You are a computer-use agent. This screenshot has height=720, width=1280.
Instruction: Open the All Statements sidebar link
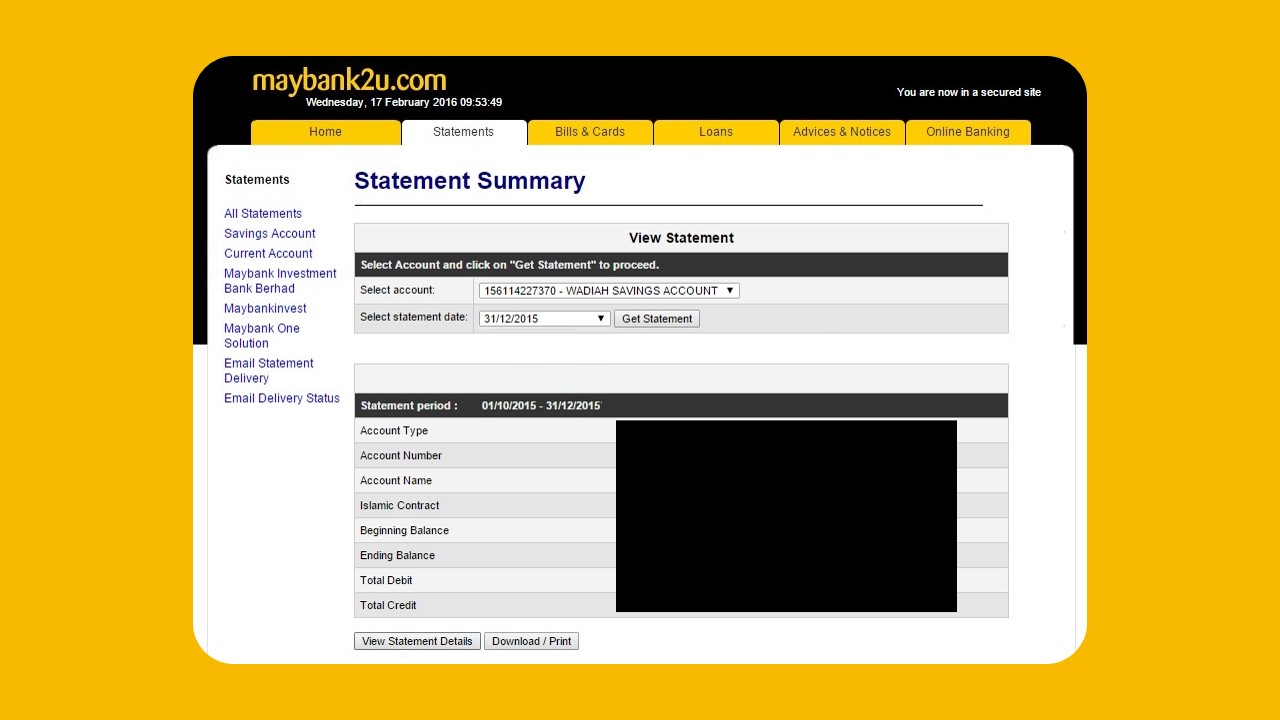click(263, 213)
